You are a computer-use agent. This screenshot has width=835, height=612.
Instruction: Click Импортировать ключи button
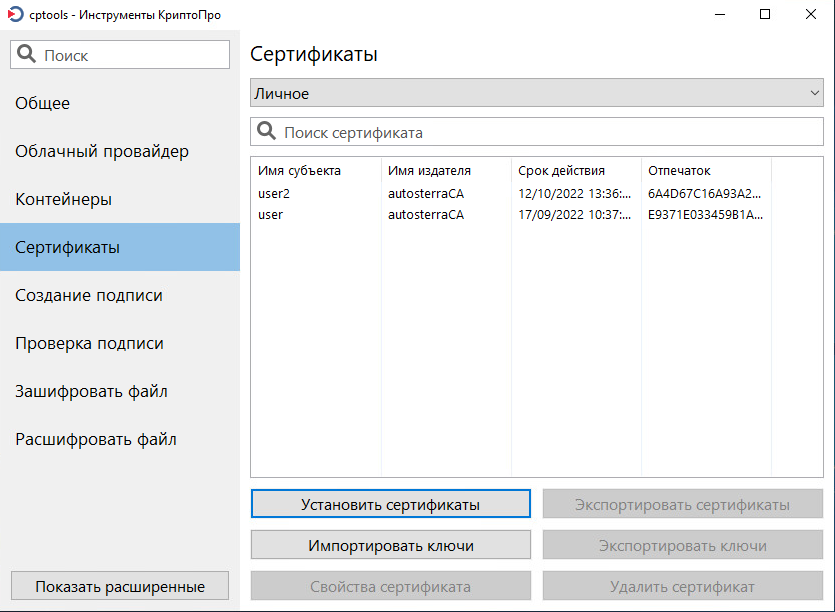(x=390, y=545)
